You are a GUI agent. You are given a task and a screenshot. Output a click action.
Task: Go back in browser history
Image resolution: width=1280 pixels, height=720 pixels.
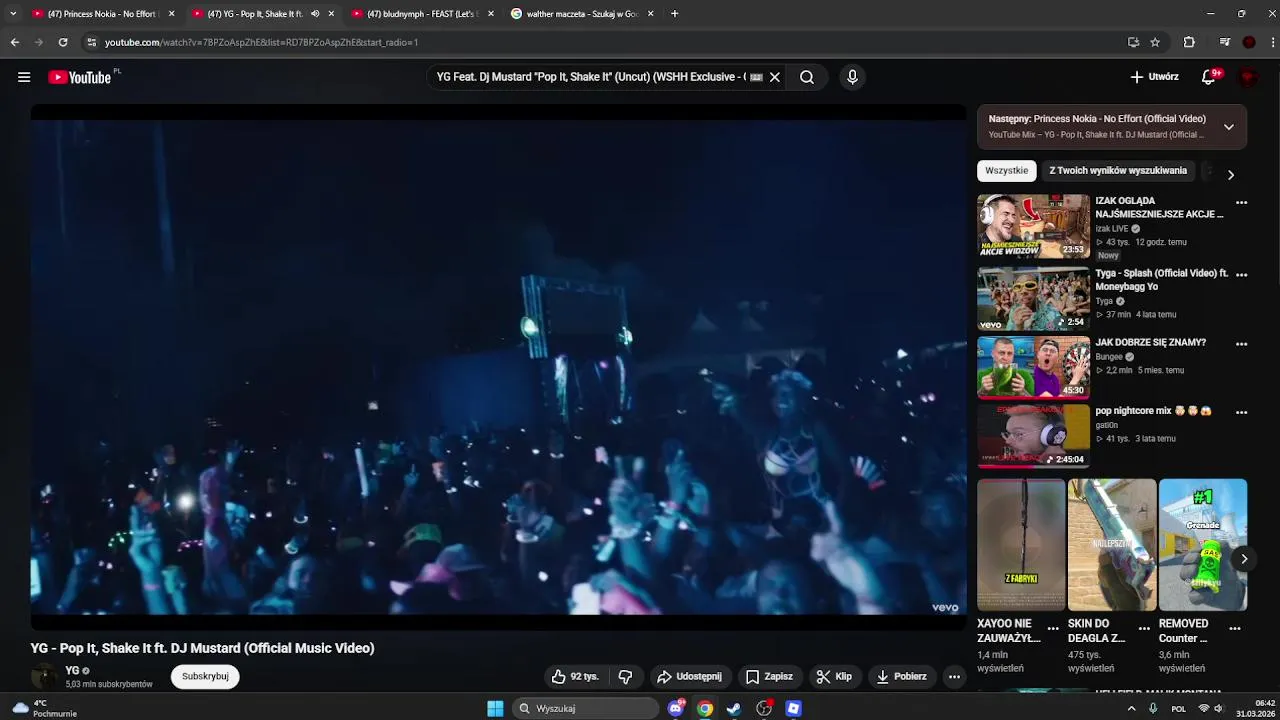pos(14,42)
